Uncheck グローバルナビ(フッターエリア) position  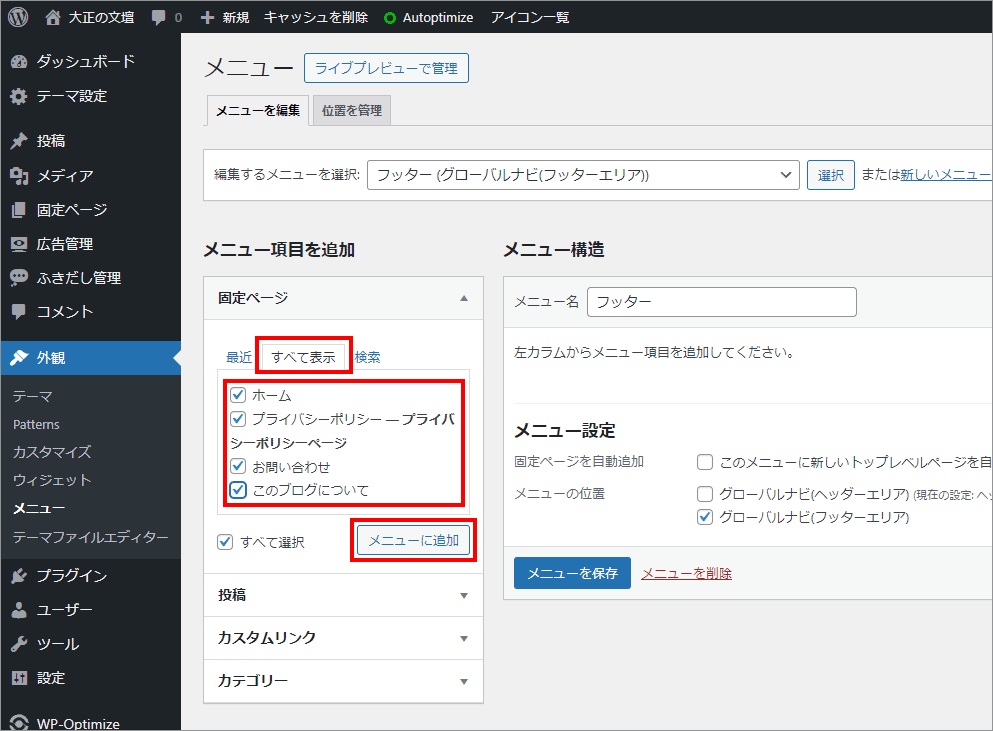pyautogui.click(x=705, y=517)
